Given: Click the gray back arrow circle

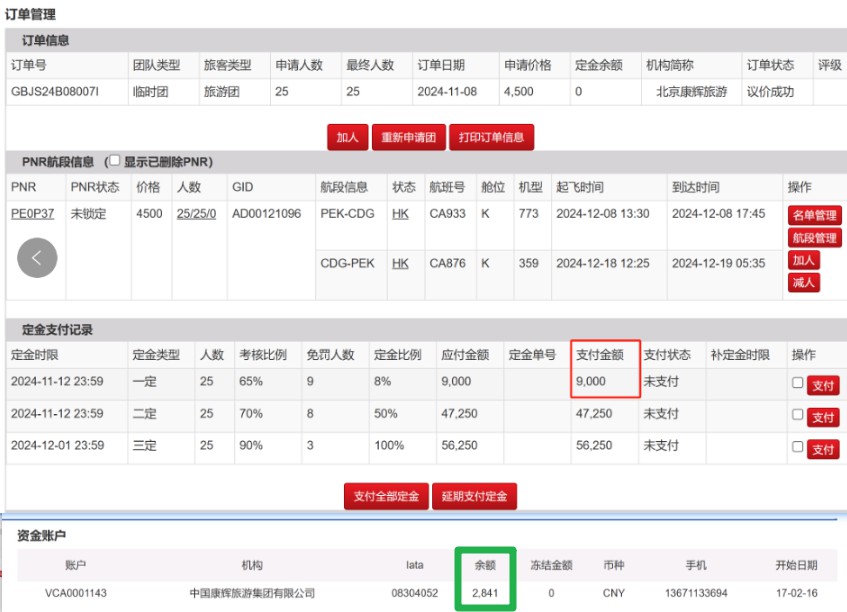Looking at the screenshot, I should tap(37, 258).
